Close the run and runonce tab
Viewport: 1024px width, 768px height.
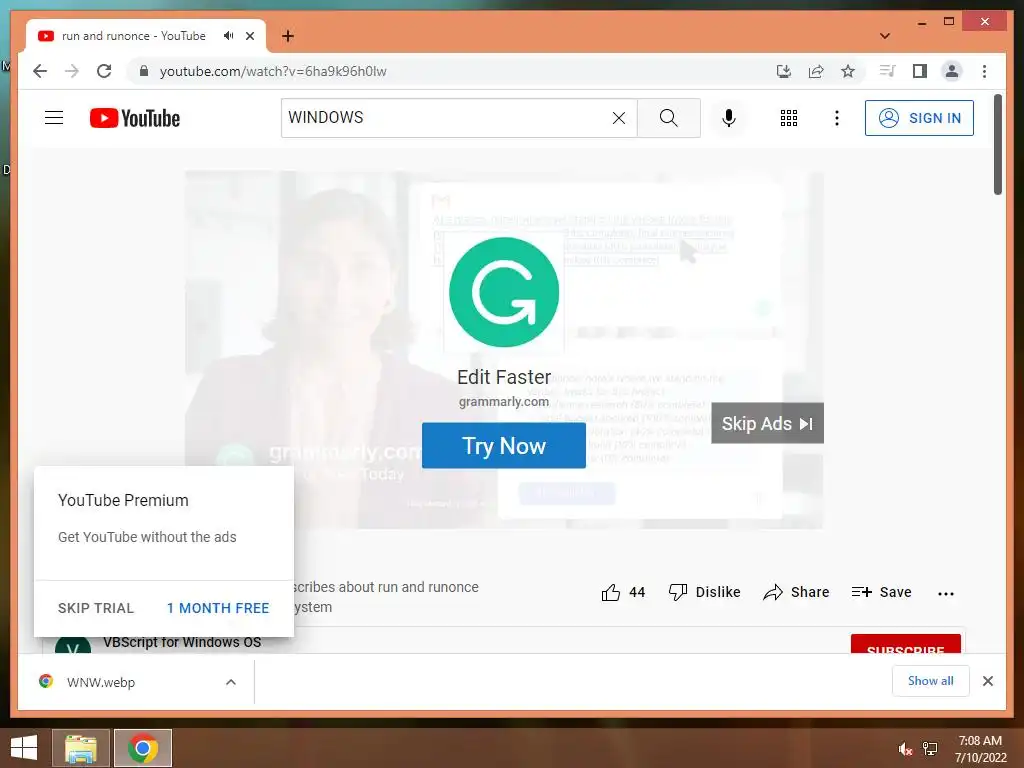(249, 36)
